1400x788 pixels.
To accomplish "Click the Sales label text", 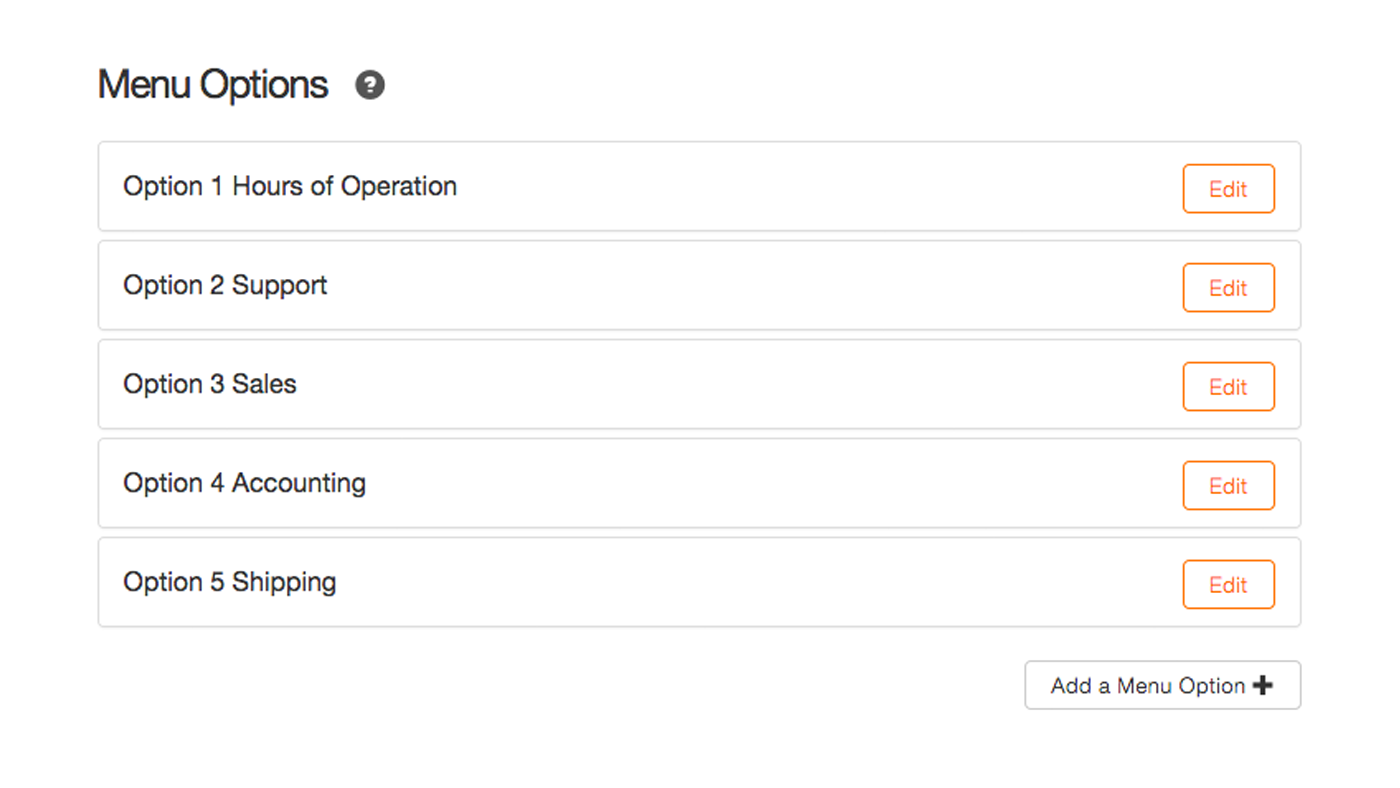I will click(x=264, y=385).
